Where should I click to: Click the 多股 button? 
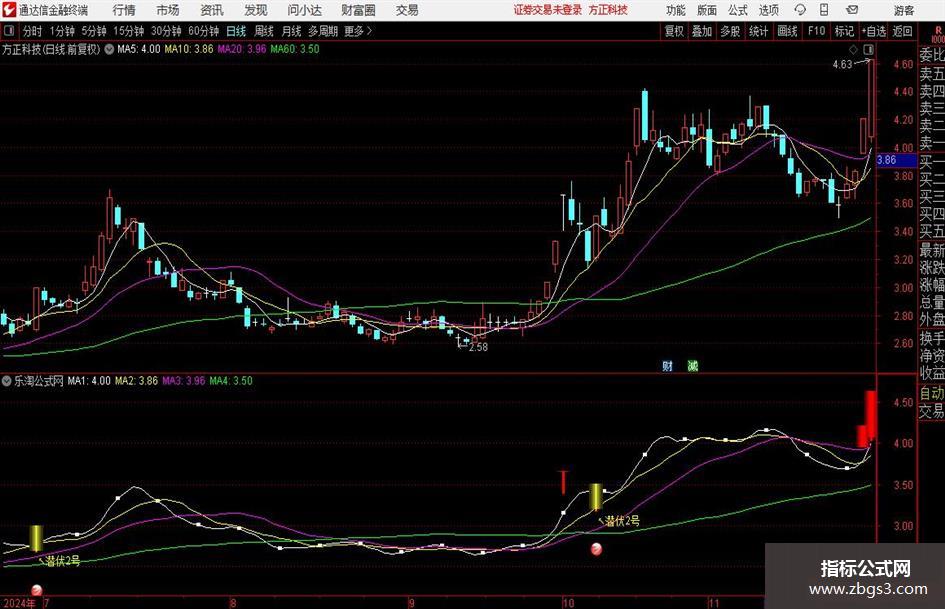730,31
